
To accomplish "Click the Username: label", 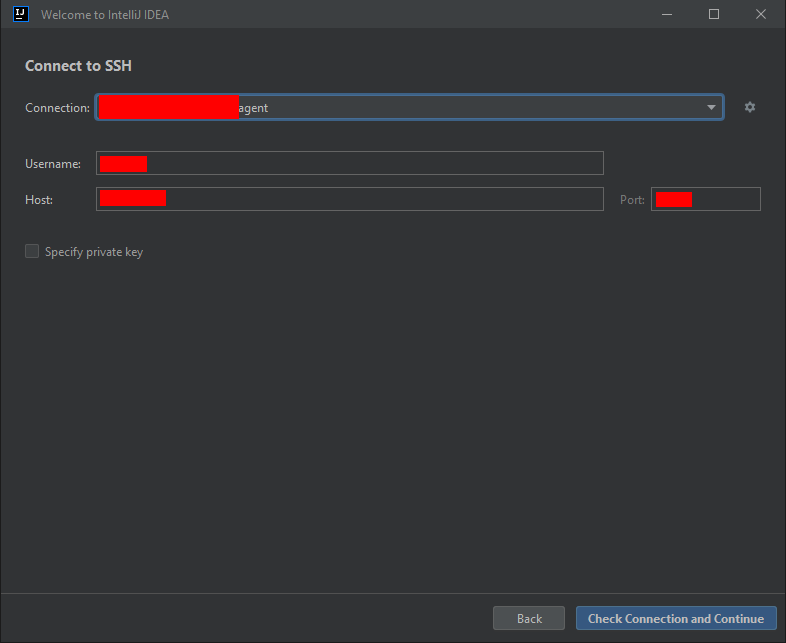I will [x=53, y=164].
